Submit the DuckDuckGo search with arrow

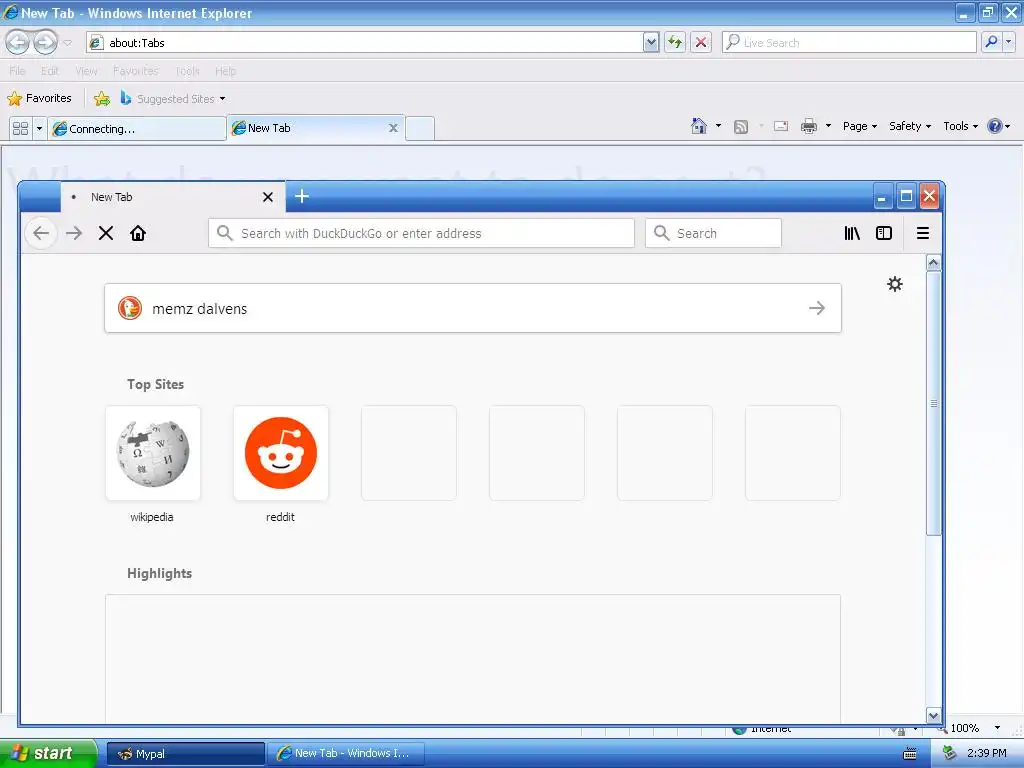(x=817, y=308)
